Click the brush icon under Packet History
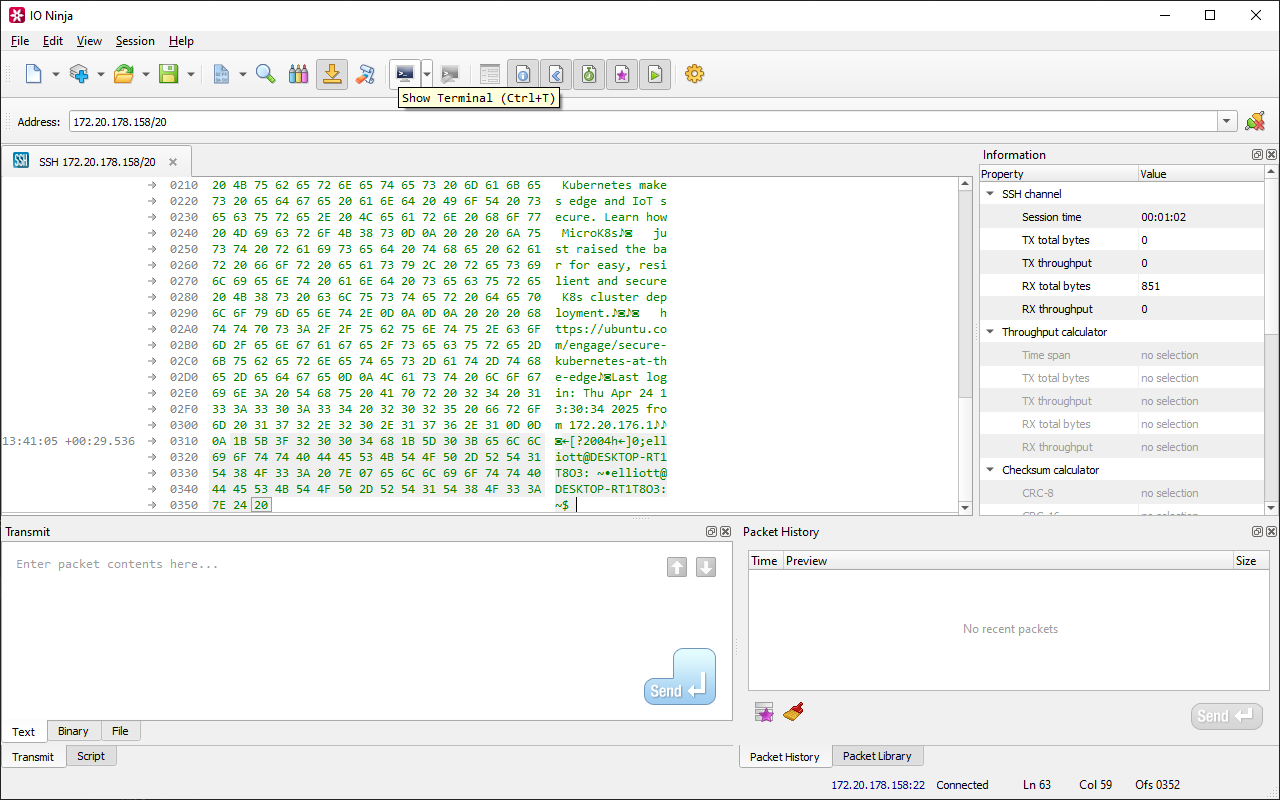Viewport: 1280px width, 800px height. pyautogui.click(x=794, y=712)
